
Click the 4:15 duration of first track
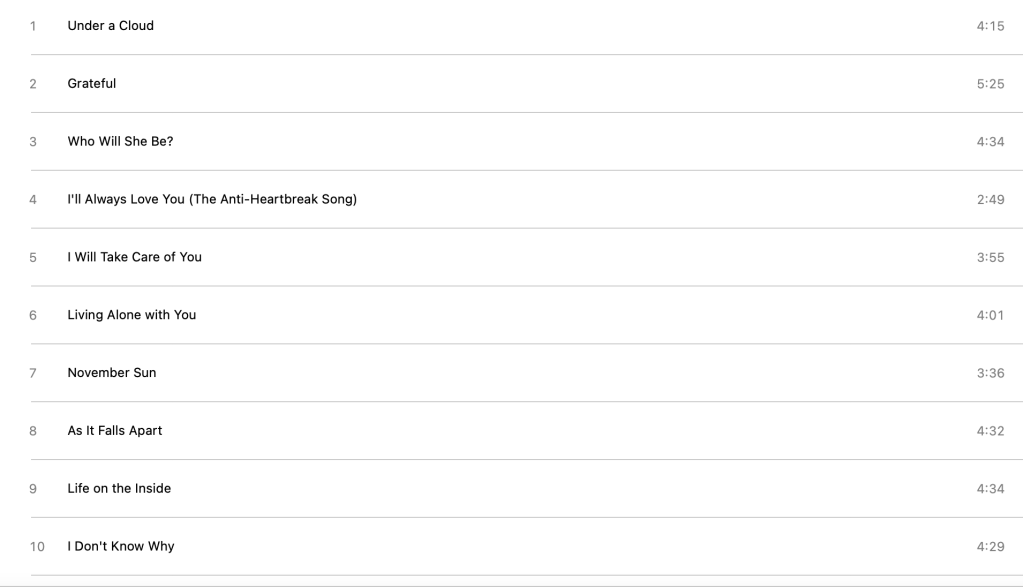coord(990,26)
